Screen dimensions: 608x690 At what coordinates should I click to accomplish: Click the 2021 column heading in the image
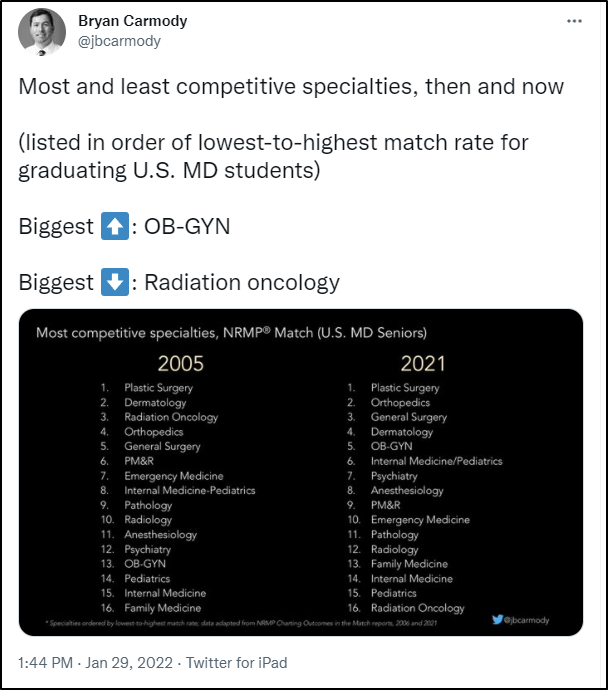(421, 363)
